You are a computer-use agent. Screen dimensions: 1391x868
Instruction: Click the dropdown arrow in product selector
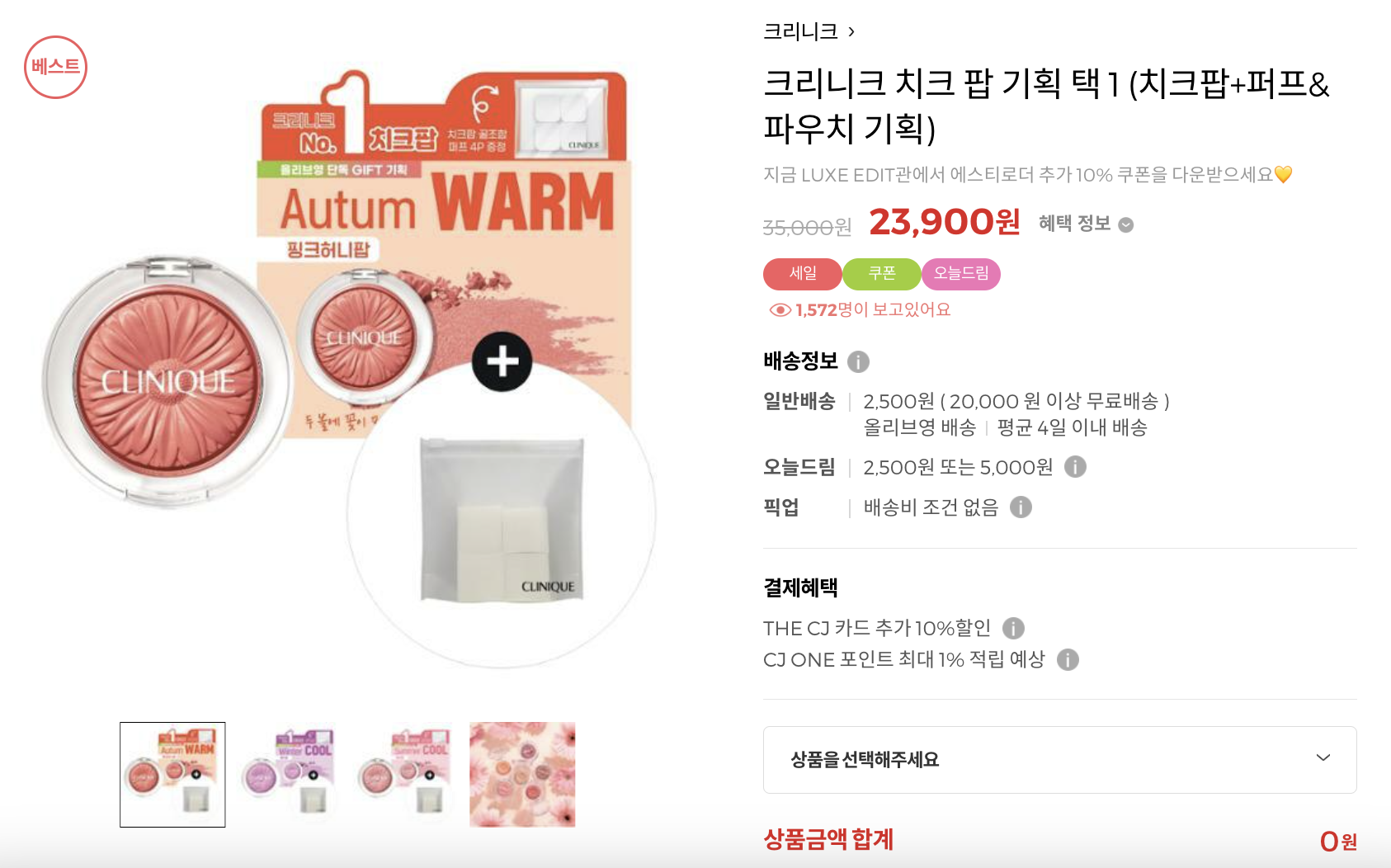coord(1323,757)
